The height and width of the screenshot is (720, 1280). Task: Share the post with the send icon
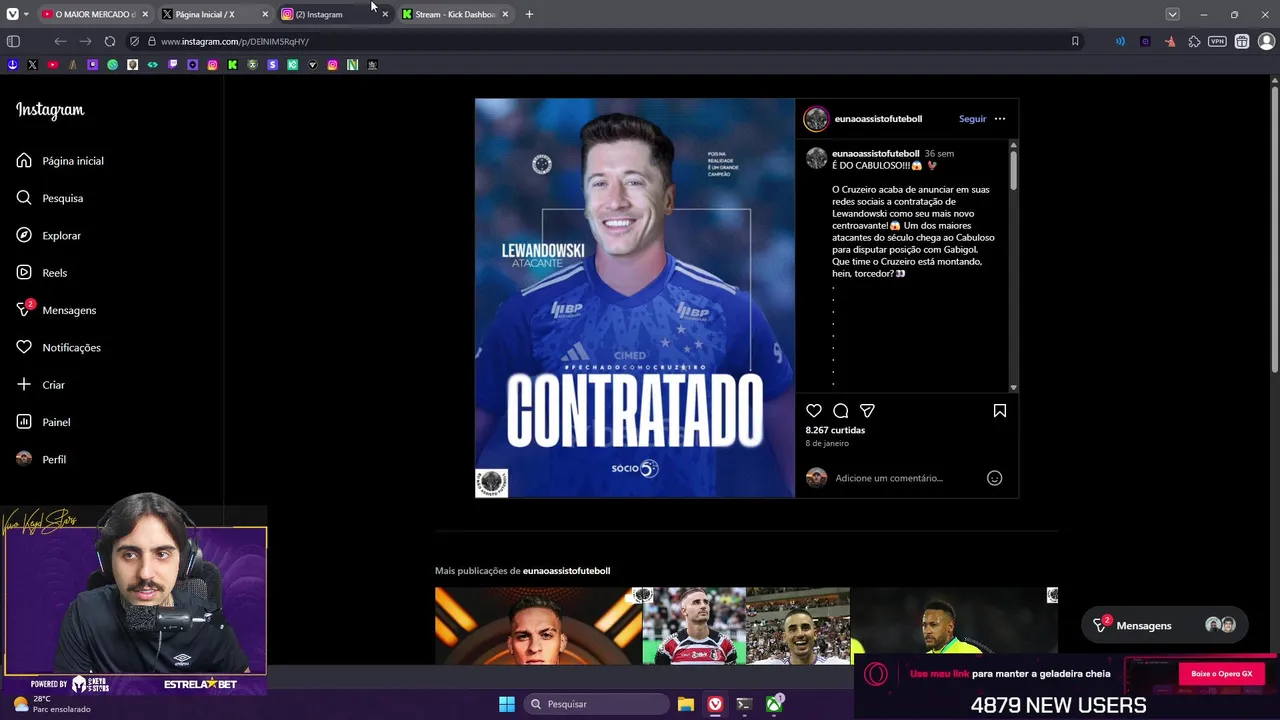coord(868,411)
